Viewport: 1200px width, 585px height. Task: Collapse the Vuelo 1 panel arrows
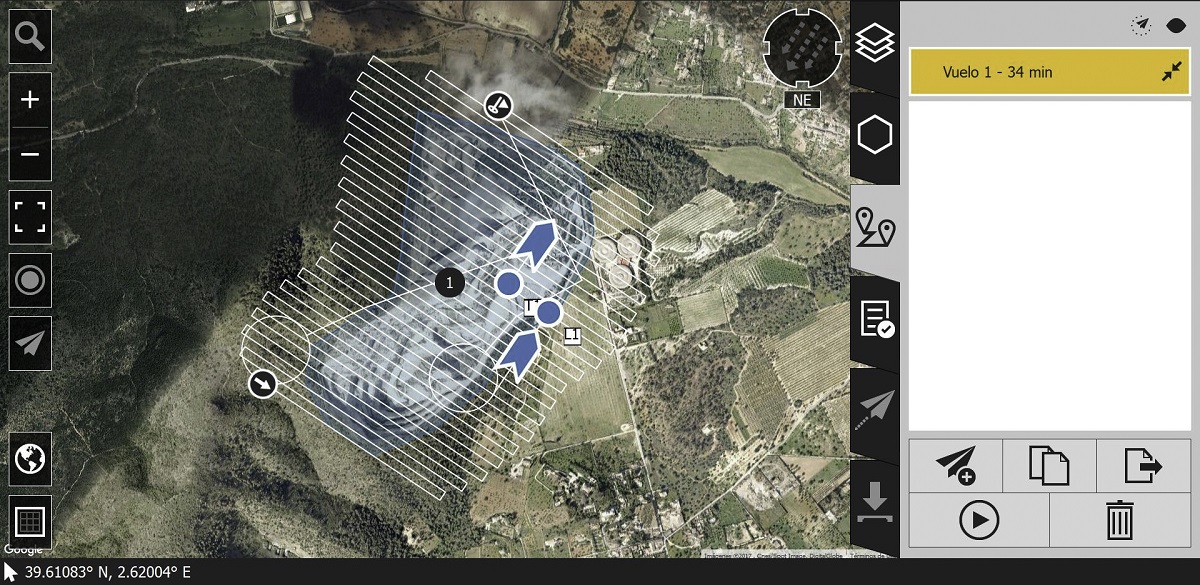[x=1171, y=72]
